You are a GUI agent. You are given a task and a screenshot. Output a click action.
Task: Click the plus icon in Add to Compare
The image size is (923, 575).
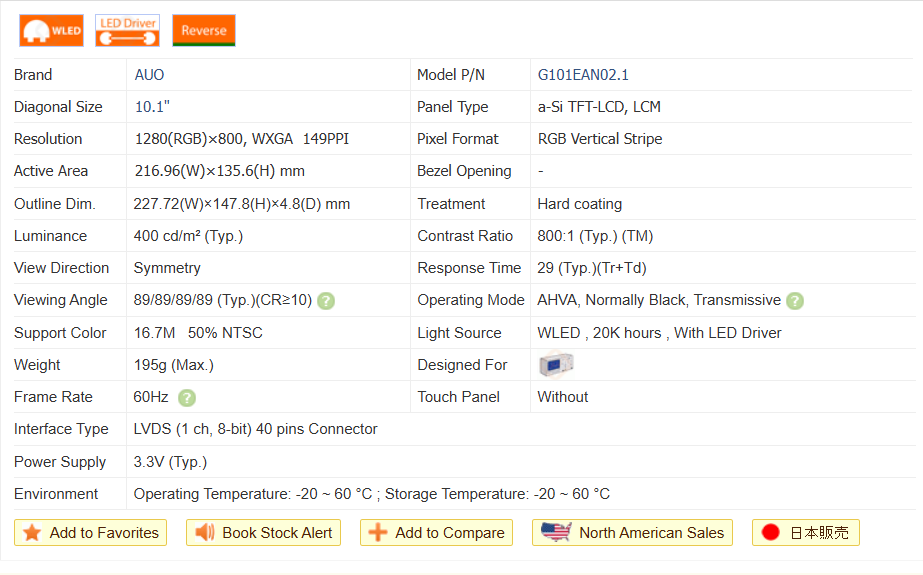[378, 533]
